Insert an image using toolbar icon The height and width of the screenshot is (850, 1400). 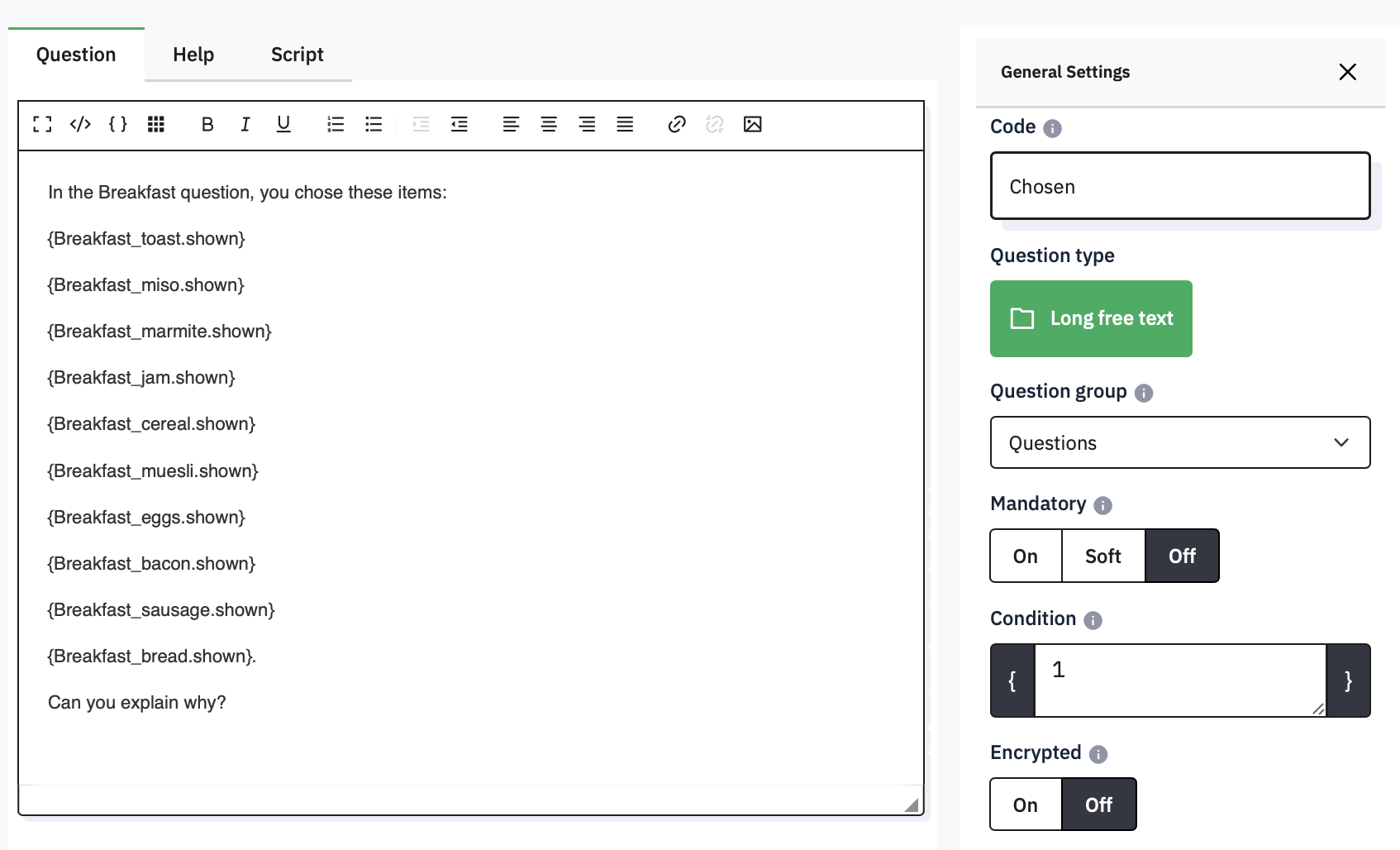(x=752, y=124)
